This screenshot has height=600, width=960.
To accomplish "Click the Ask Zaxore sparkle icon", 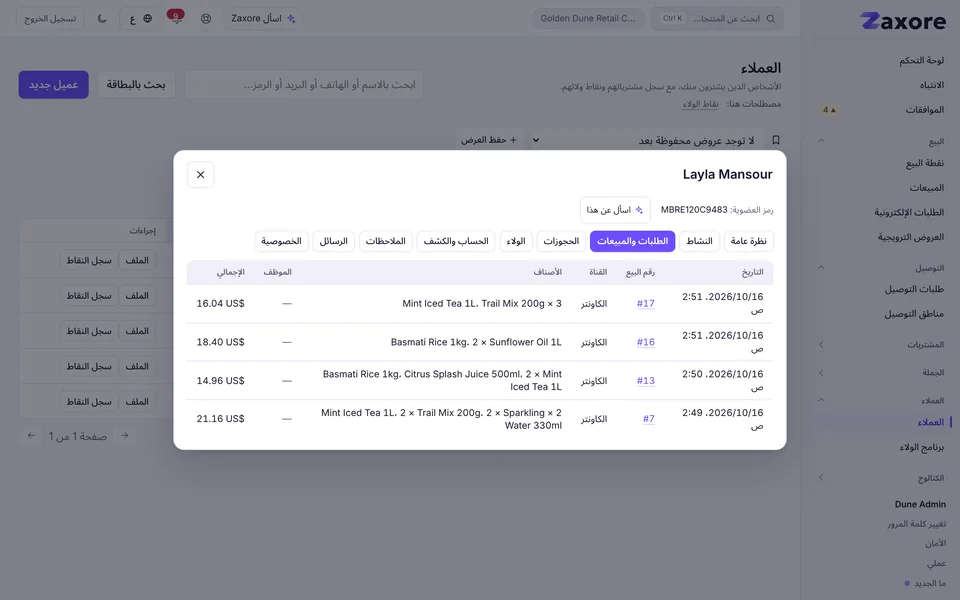I will tap(291, 18).
